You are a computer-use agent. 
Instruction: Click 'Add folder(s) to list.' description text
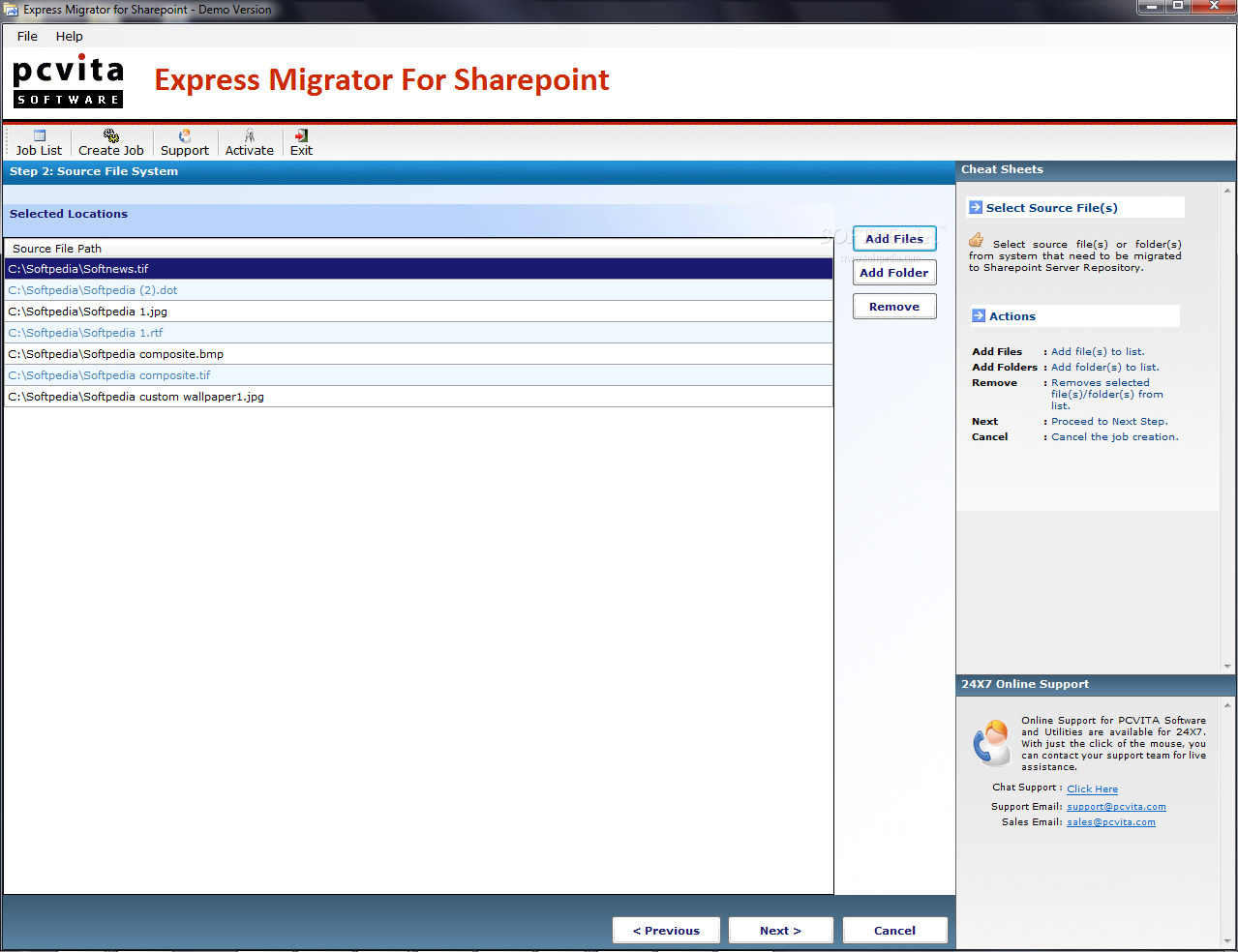pos(1104,368)
